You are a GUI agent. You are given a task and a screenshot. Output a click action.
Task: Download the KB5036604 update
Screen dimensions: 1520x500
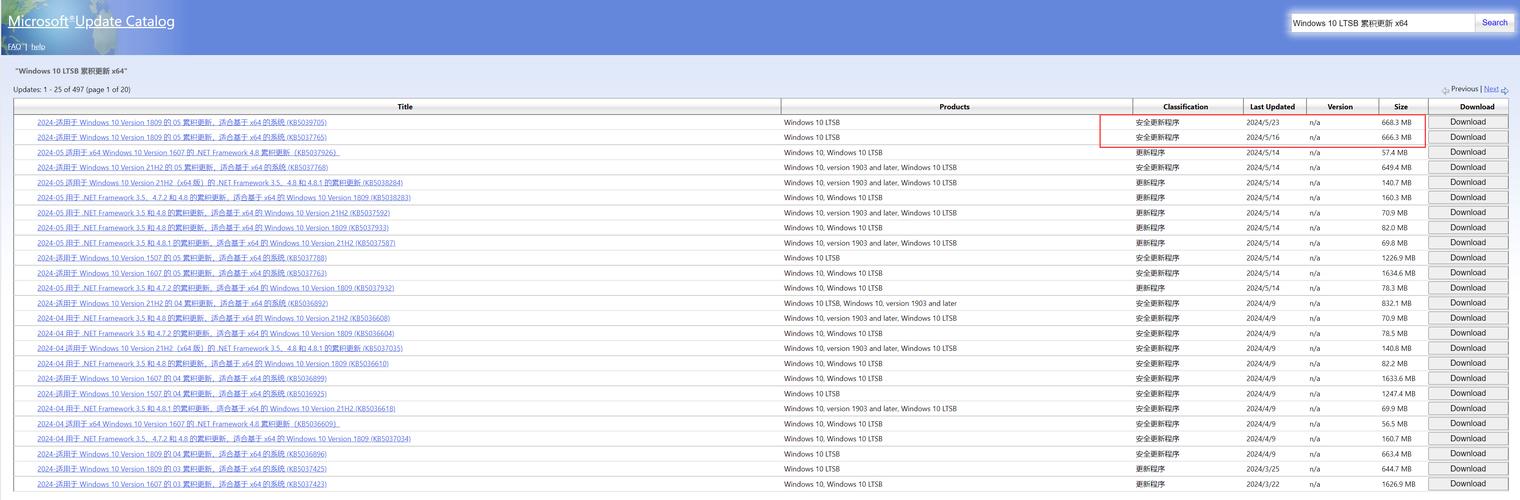coord(1468,333)
